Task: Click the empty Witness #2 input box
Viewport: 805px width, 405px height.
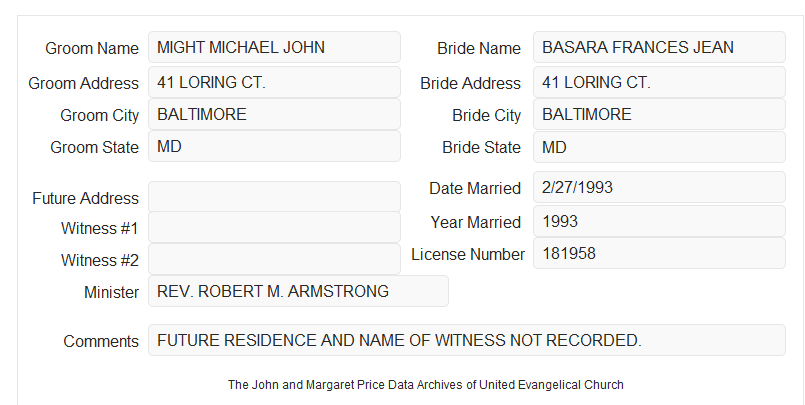Action: tap(274, 259)
